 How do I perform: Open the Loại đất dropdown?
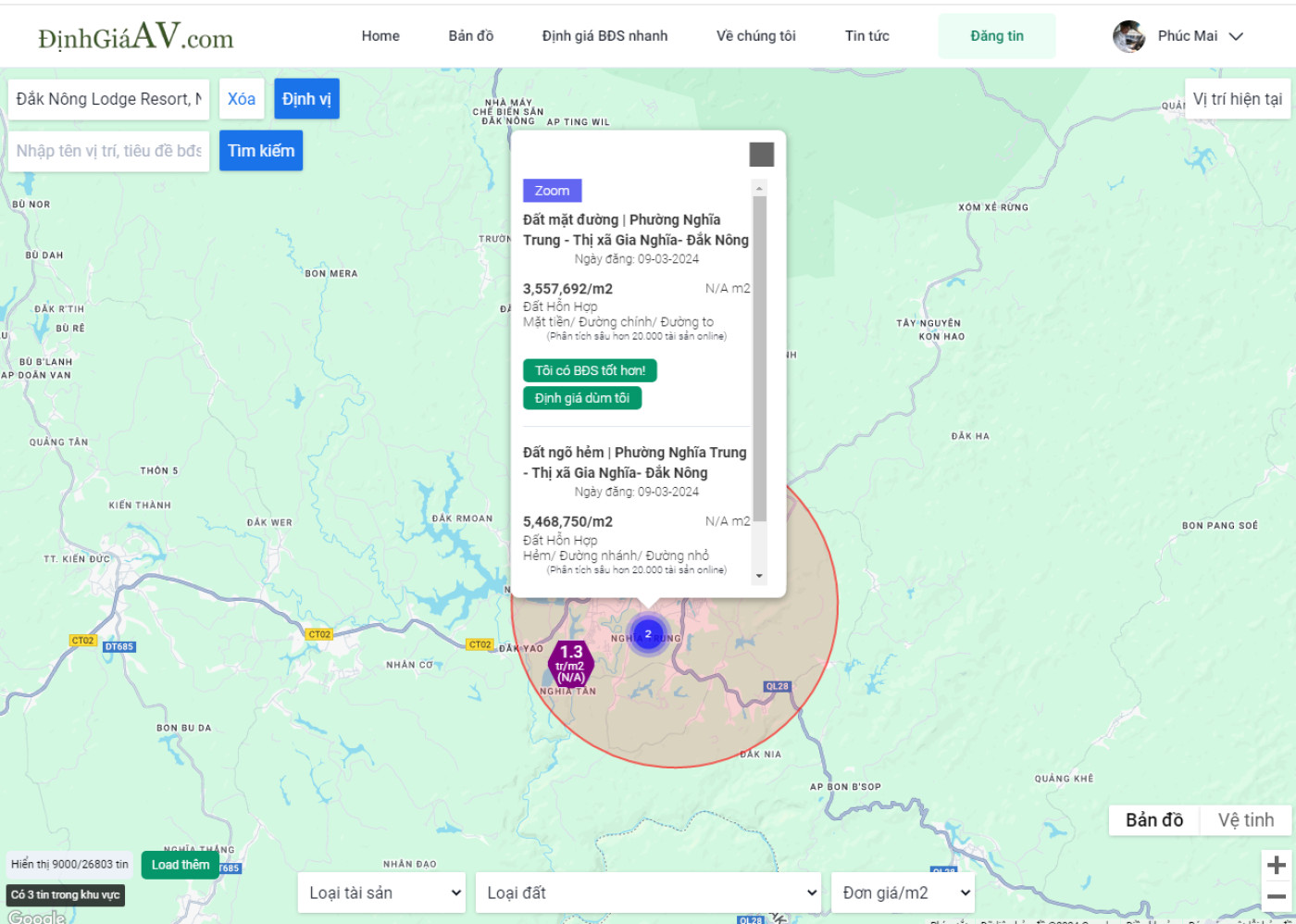[x=649, y=893]
